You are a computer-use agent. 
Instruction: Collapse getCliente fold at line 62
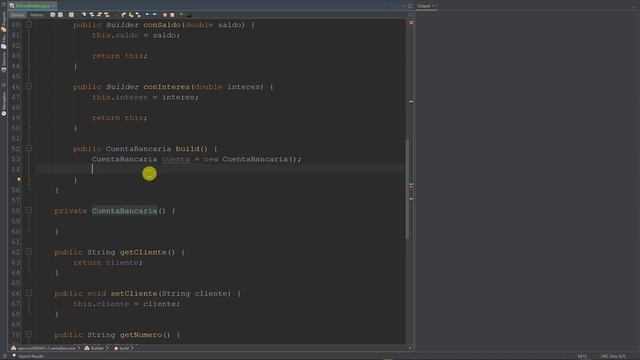tap(29, 252)
